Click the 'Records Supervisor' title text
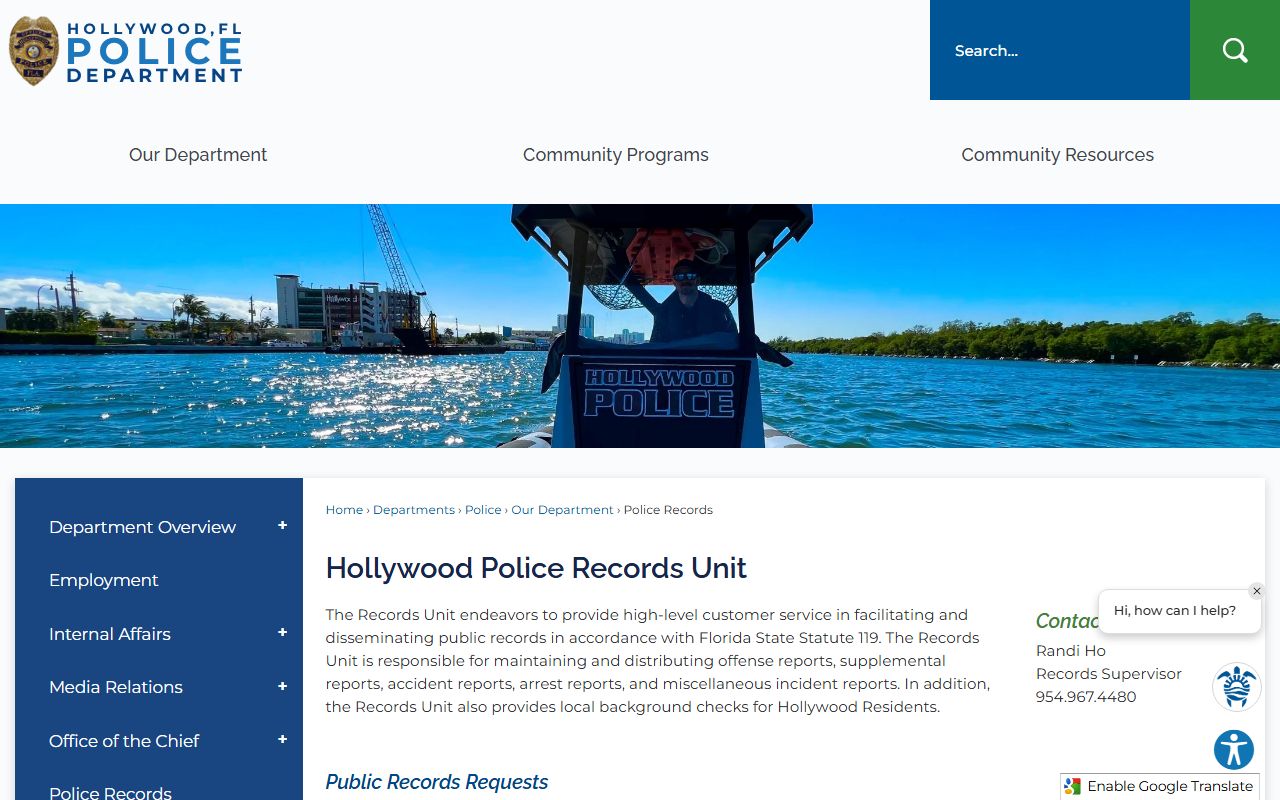 click(x=1109, y=674)
